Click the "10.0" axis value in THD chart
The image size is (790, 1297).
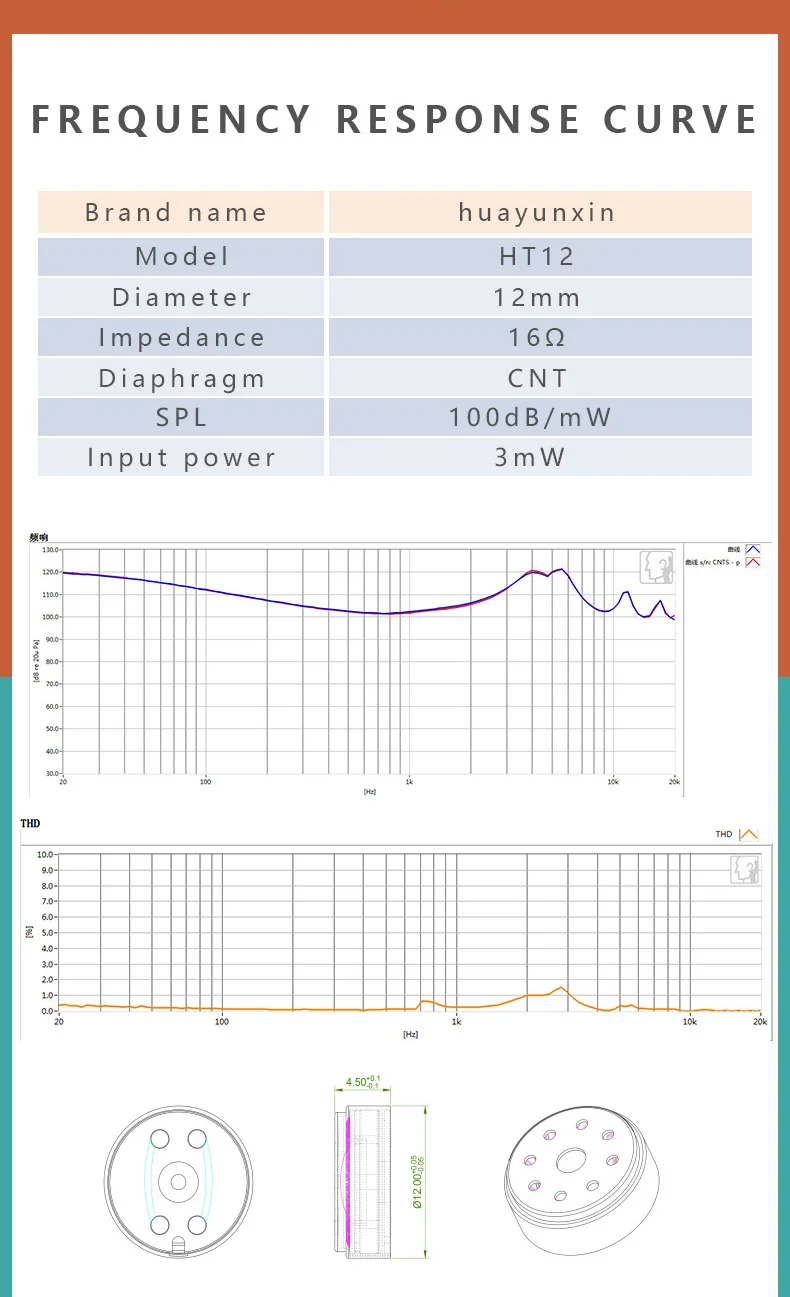45,855
